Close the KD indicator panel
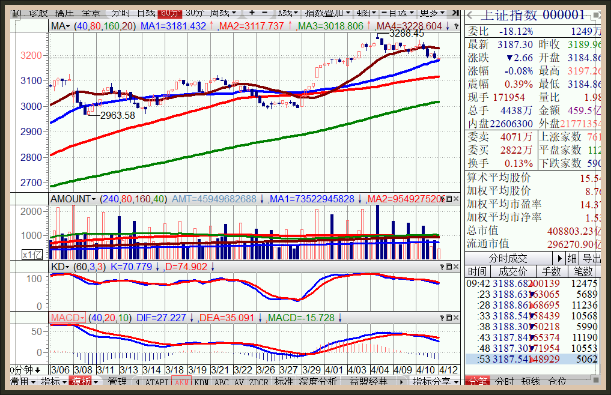The height and width of the screenshot is (395, 611). coord(456,267)
